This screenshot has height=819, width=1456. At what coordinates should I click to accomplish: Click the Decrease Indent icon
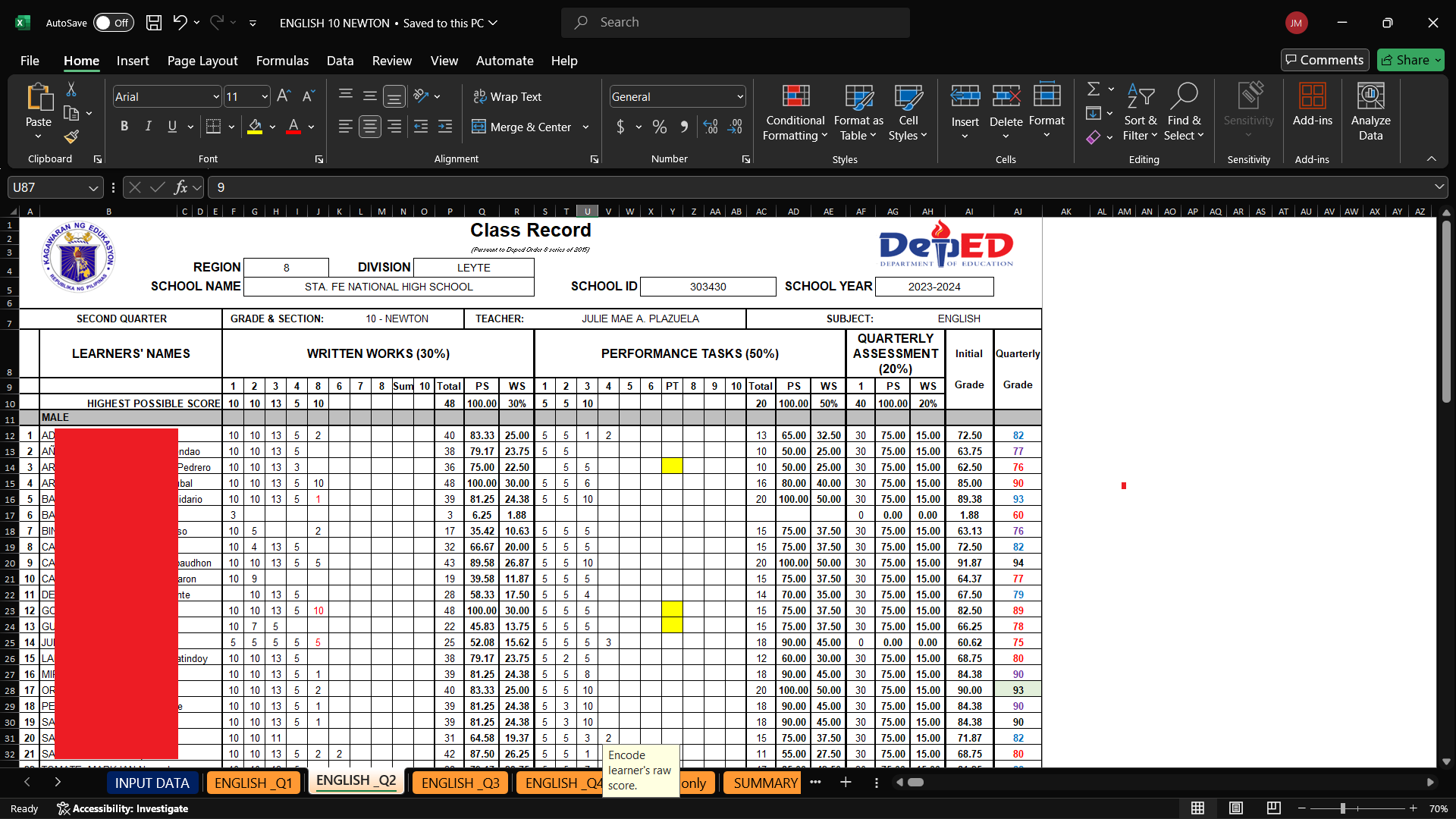point(421,127)
